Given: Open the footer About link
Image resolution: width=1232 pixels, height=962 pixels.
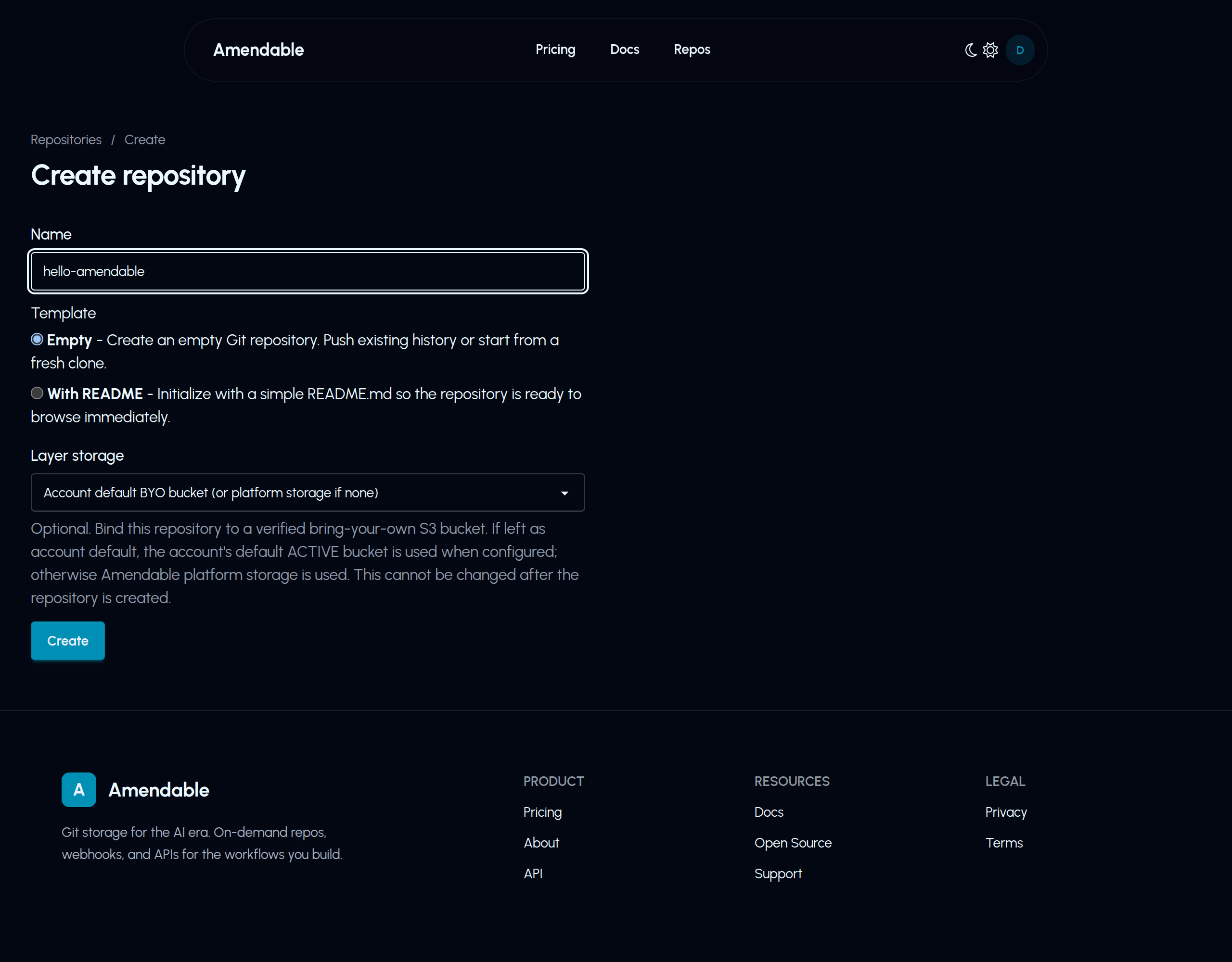Looking at the screenshot, I should tap(541, 842).
